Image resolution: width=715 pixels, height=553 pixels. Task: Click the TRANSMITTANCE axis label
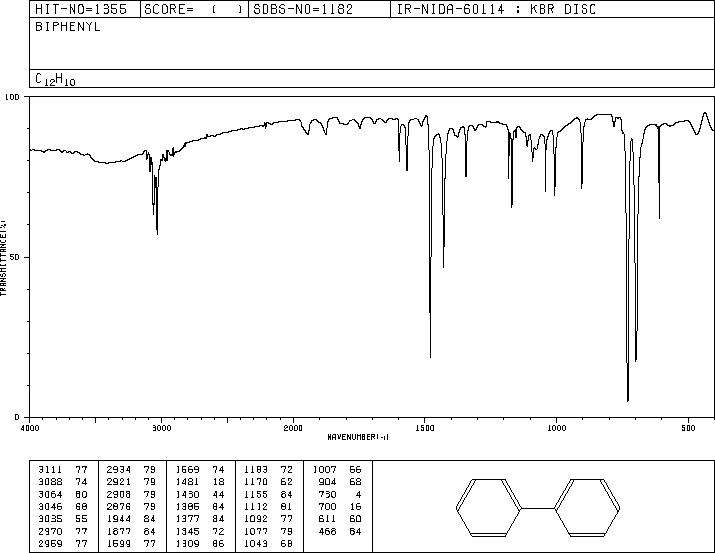coord(3,258)
